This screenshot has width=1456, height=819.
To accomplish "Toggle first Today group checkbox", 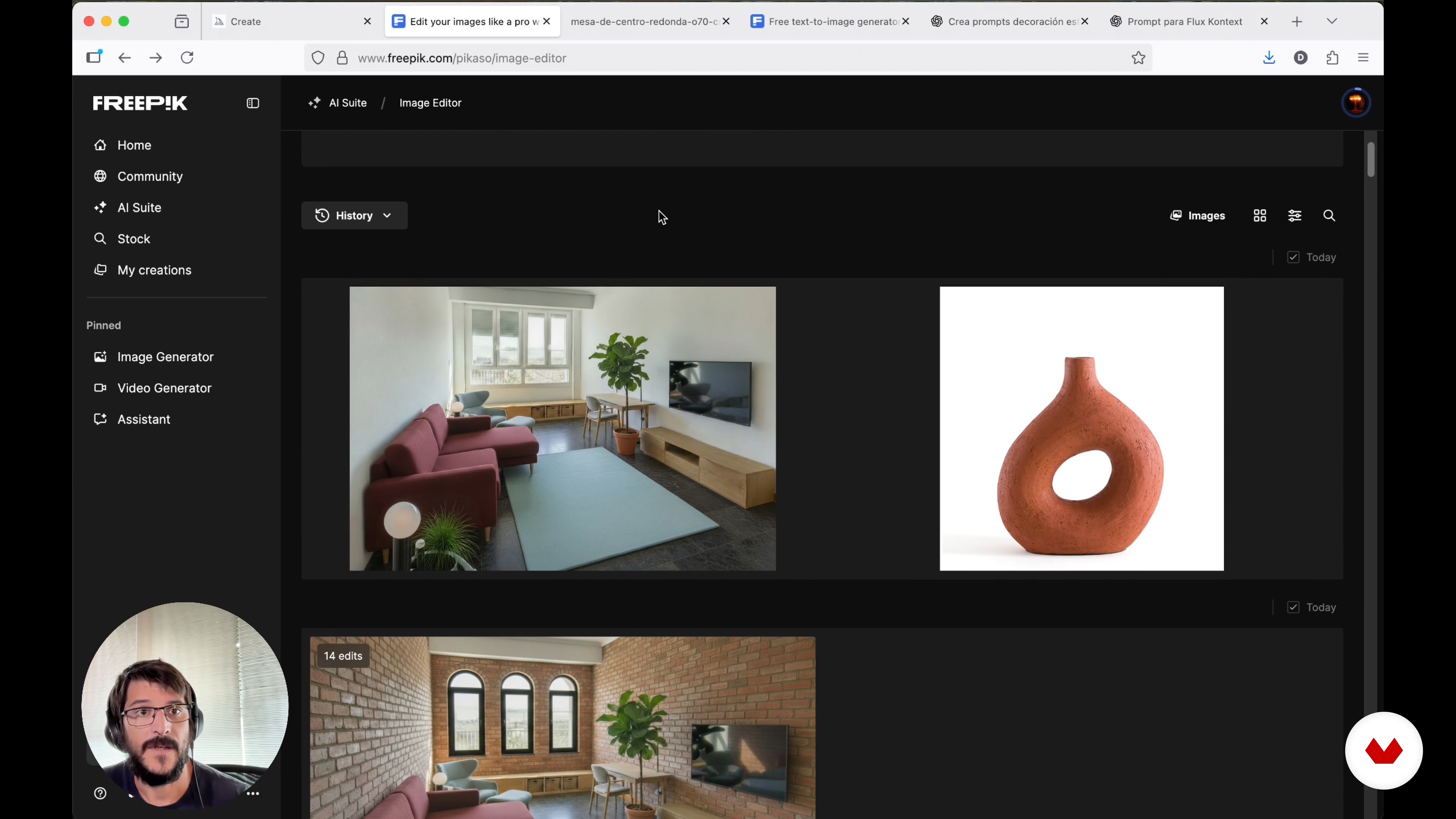I will 1293,258.
